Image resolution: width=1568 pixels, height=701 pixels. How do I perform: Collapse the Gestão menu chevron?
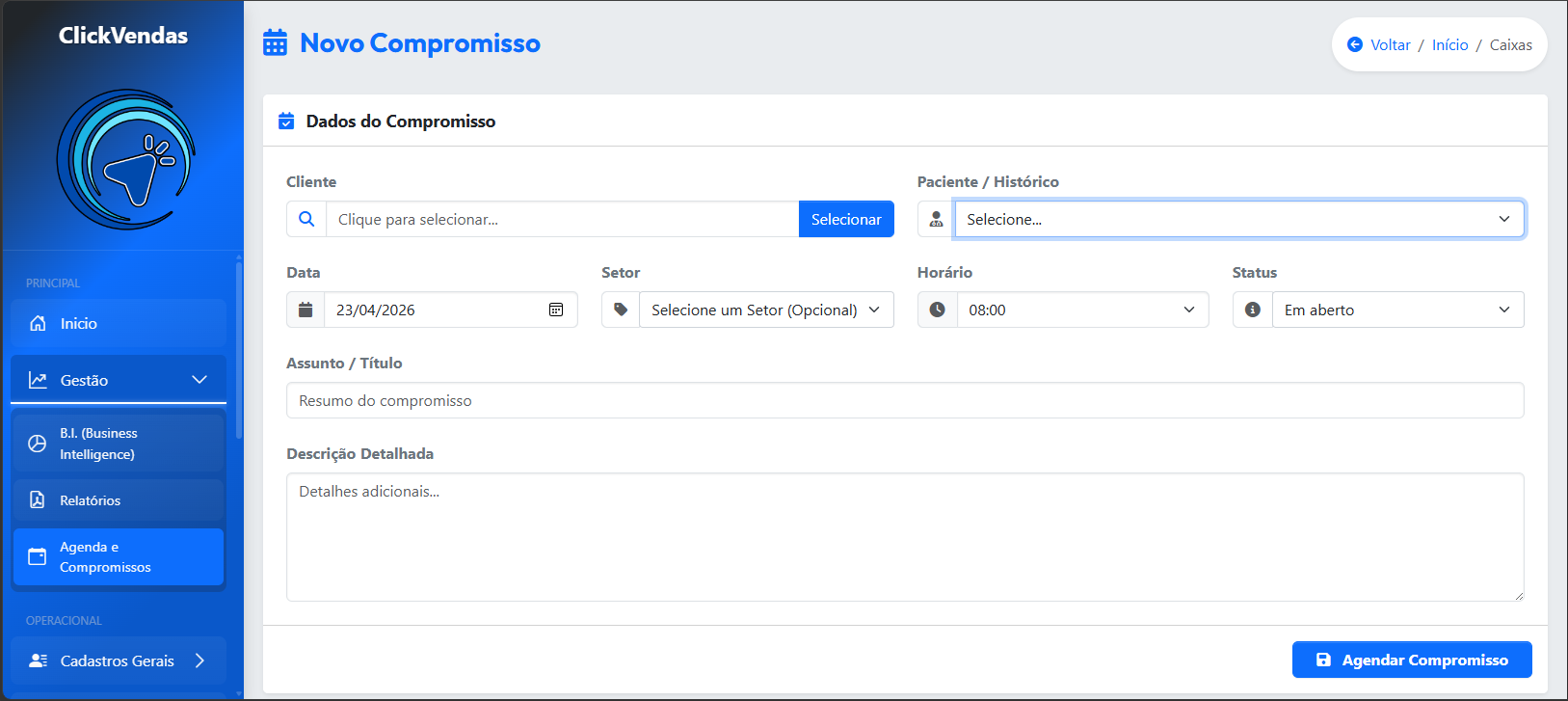click(199, 380)
